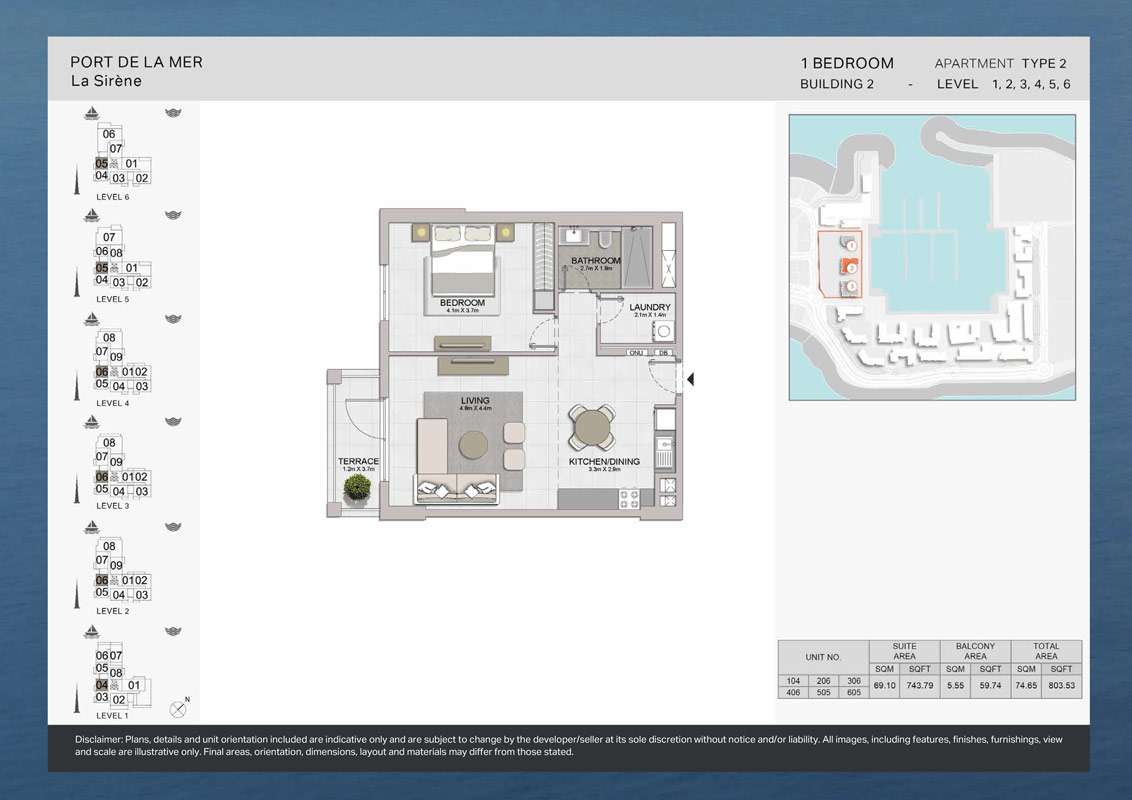Click the 1 BEDROOM heading
The image size is (1132, 800).
point(847,63)
